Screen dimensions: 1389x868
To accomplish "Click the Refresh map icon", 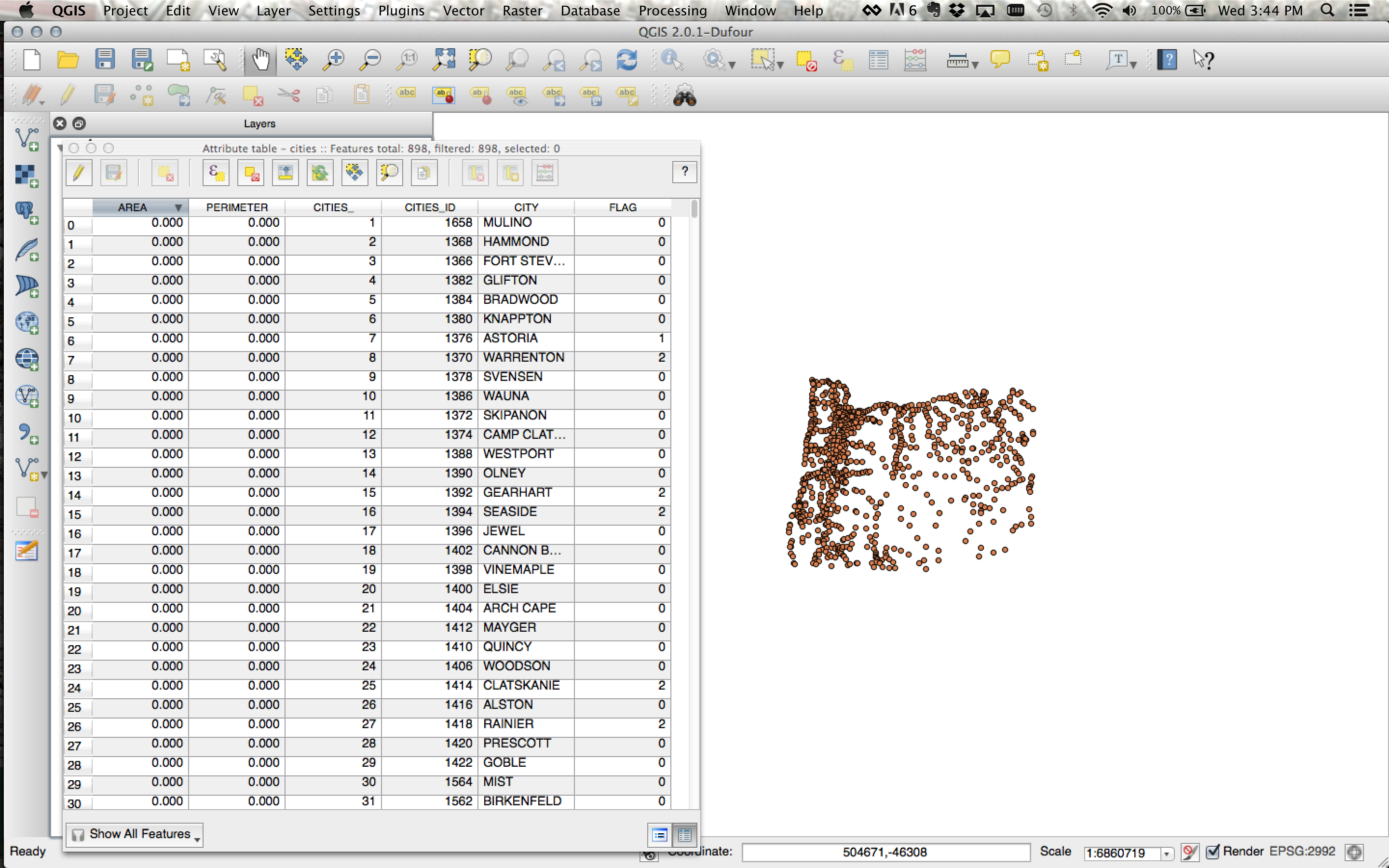I will pos(626,60).
